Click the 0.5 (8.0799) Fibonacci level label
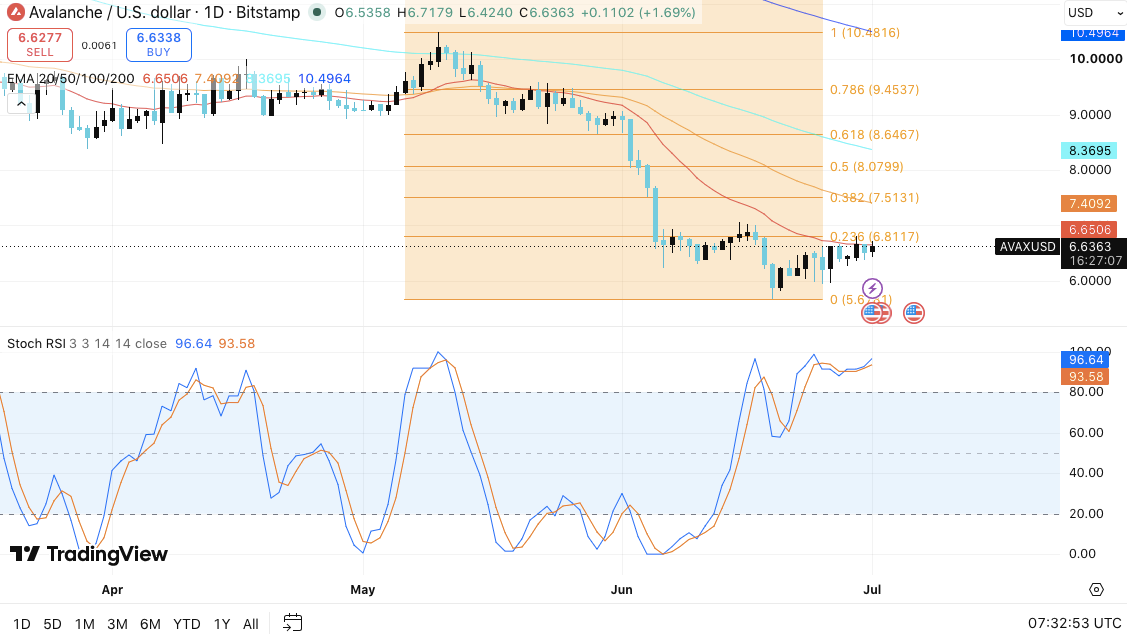This screenshot has height=638, width=1127. pyautogui.click(x=866, y=167)
